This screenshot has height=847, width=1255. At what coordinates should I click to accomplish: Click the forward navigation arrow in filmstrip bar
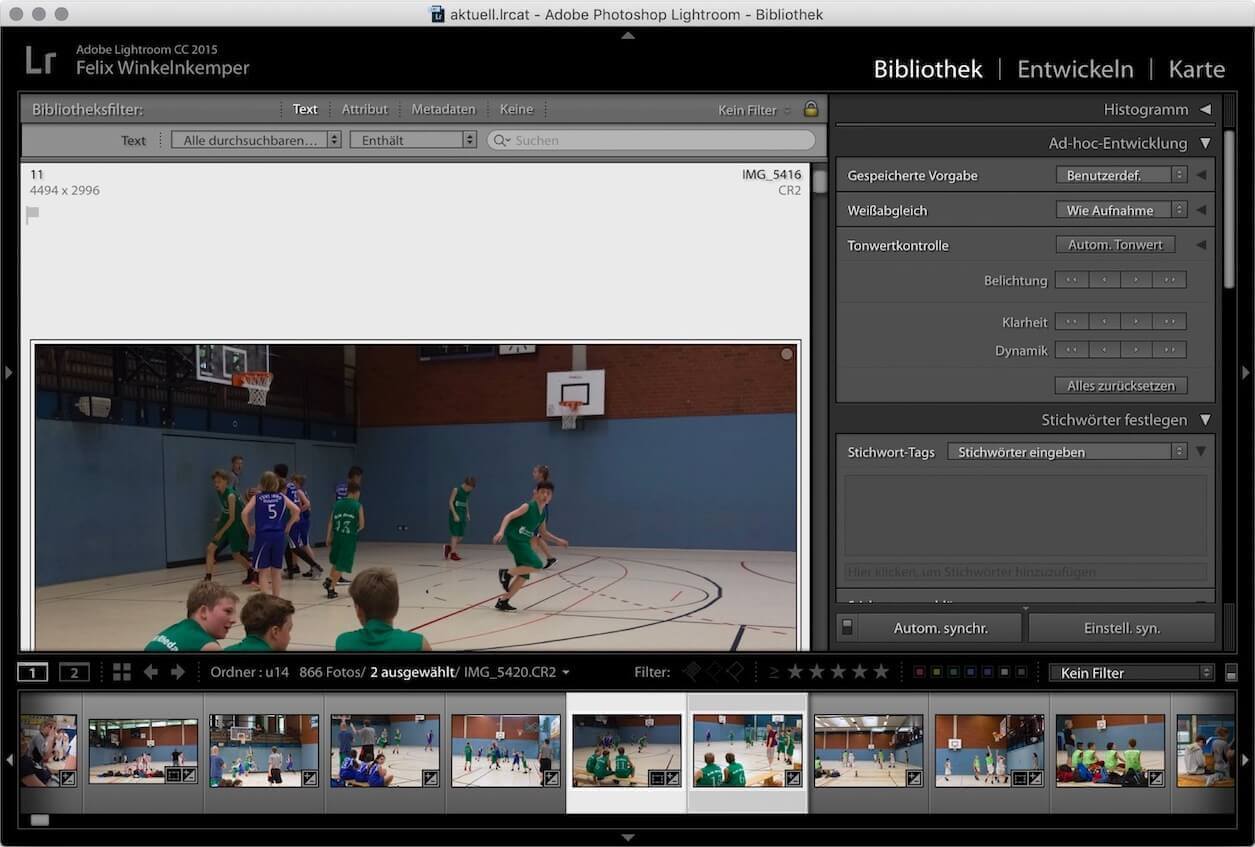178,672
